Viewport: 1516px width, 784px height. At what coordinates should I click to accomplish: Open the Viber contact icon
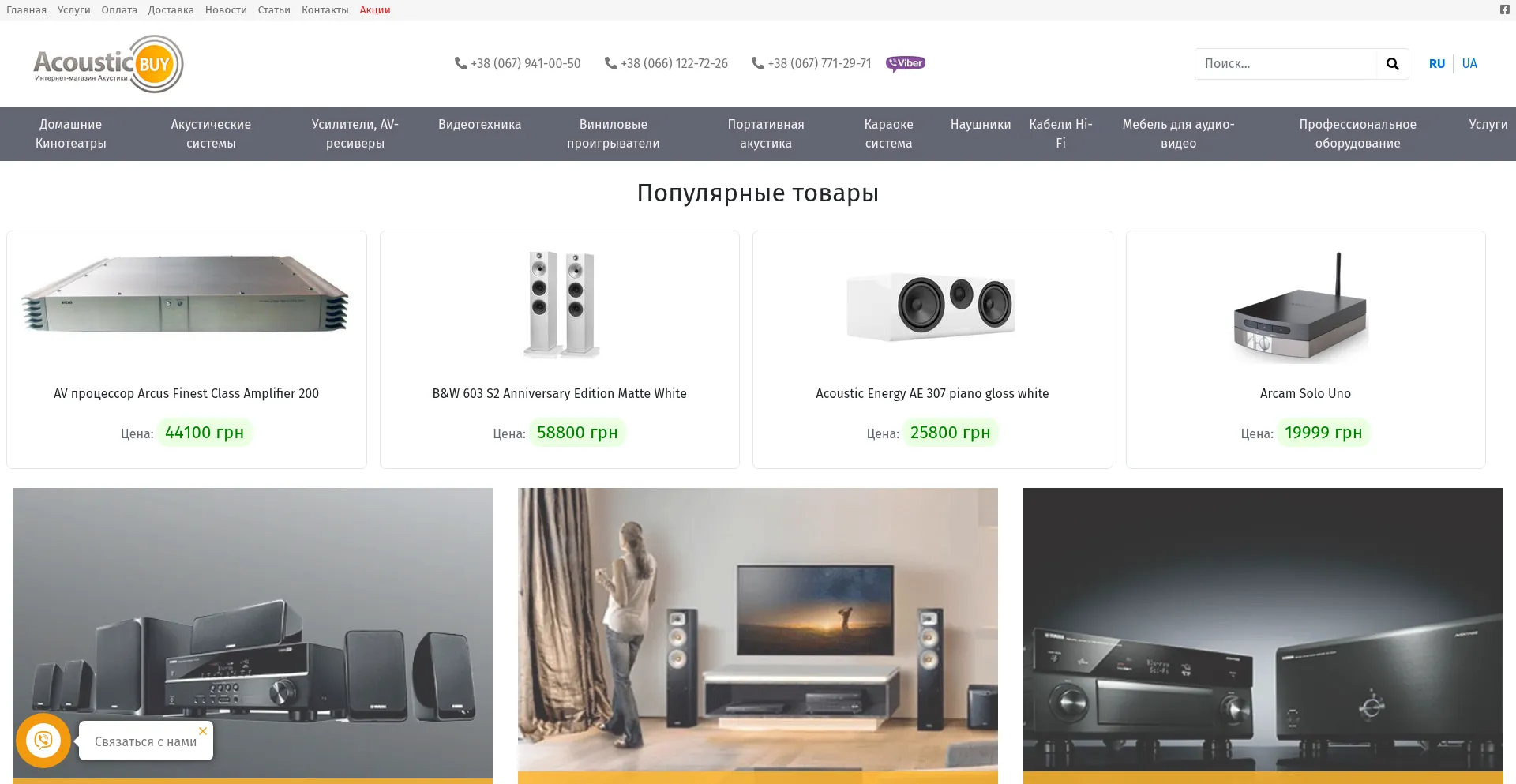[906, 63]
